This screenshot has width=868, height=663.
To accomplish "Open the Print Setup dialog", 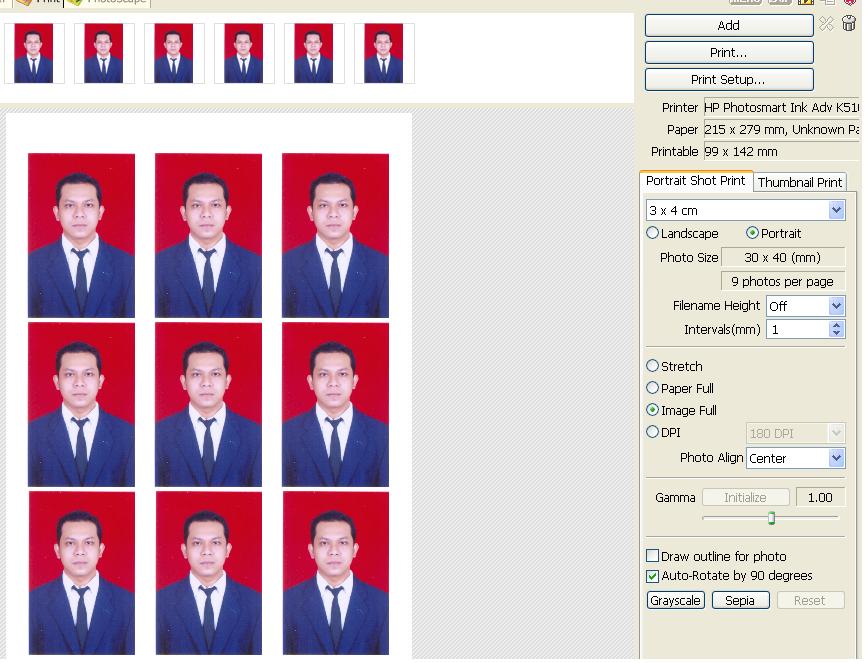I will coord(728,79).
